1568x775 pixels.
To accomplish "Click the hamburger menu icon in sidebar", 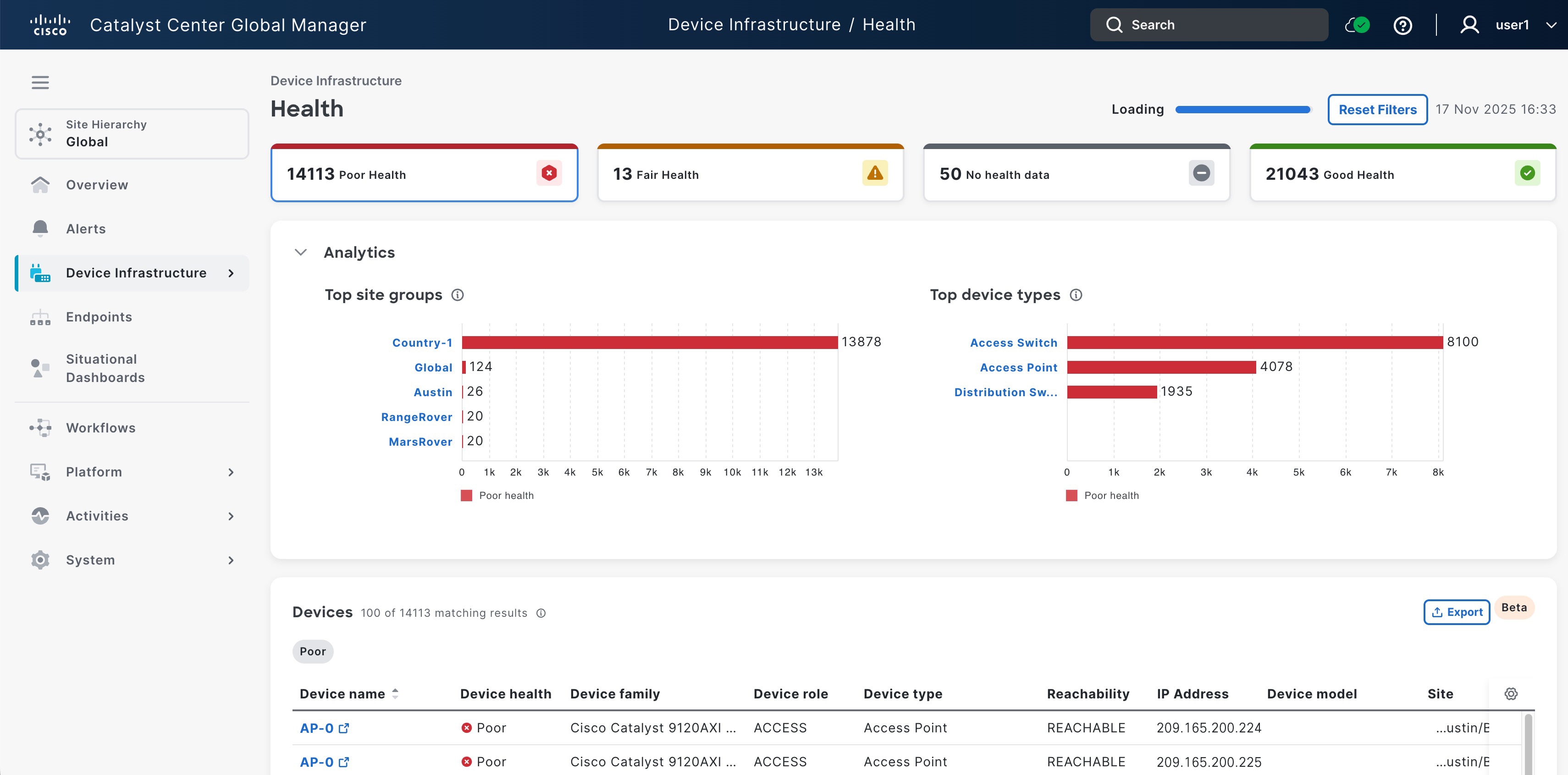I will point(40,82).
